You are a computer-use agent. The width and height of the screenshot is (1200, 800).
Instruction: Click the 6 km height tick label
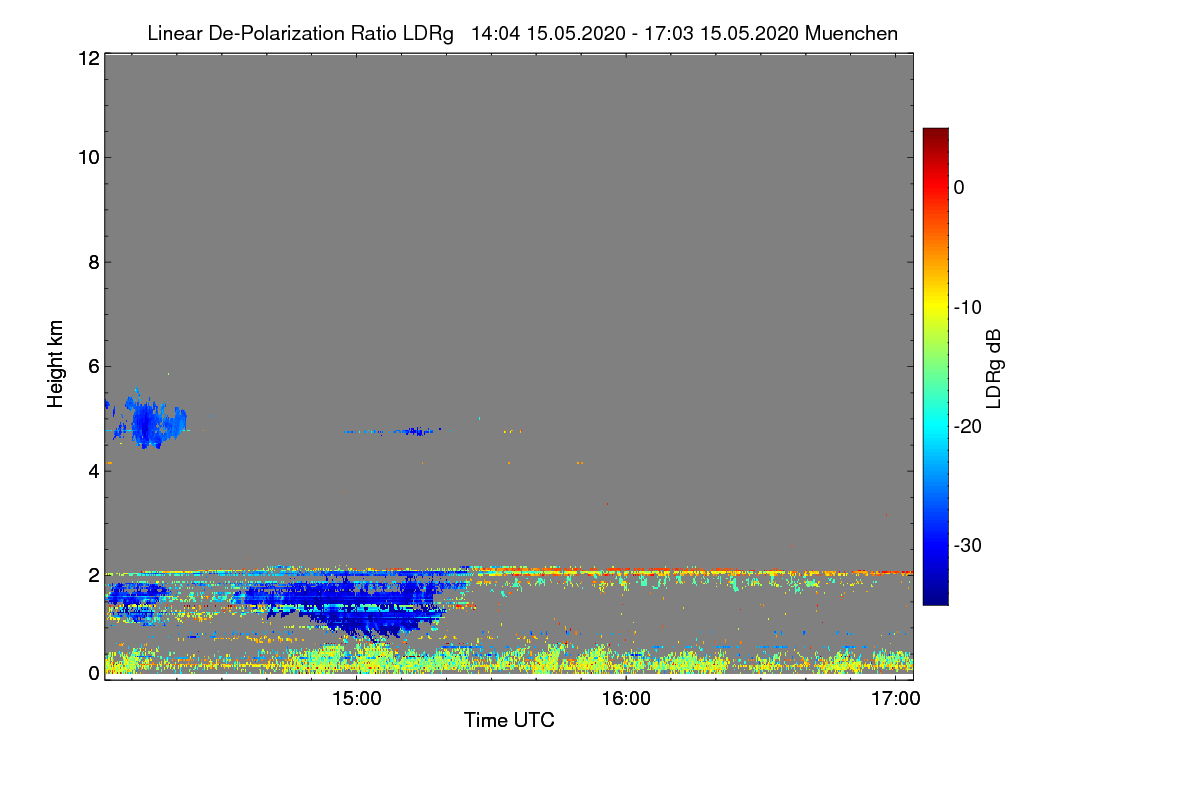point(92,366)
